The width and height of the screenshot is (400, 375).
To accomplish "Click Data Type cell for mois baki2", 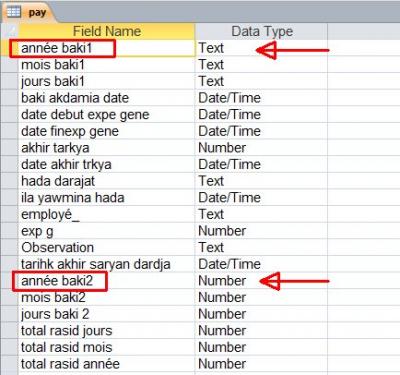I will click(261, 298).
